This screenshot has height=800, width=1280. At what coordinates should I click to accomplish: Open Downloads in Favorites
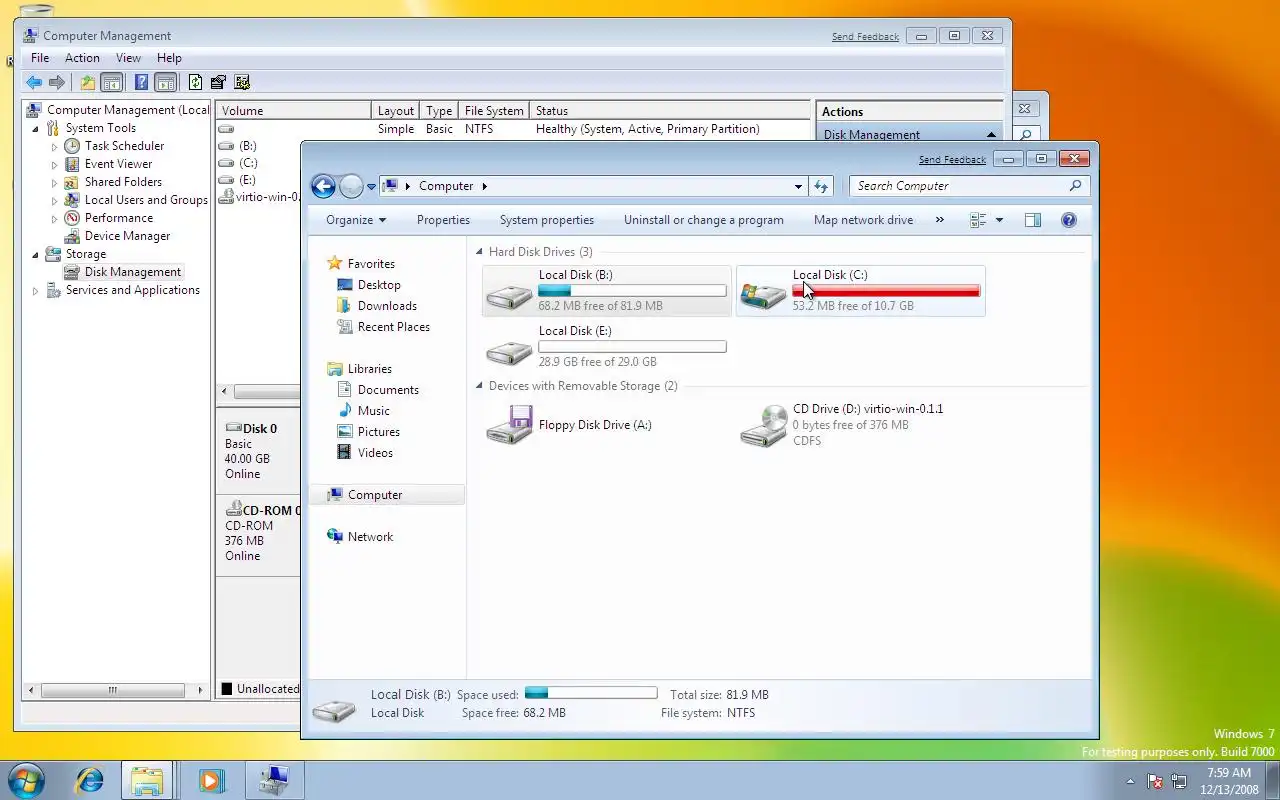click(x=387, y=306)
